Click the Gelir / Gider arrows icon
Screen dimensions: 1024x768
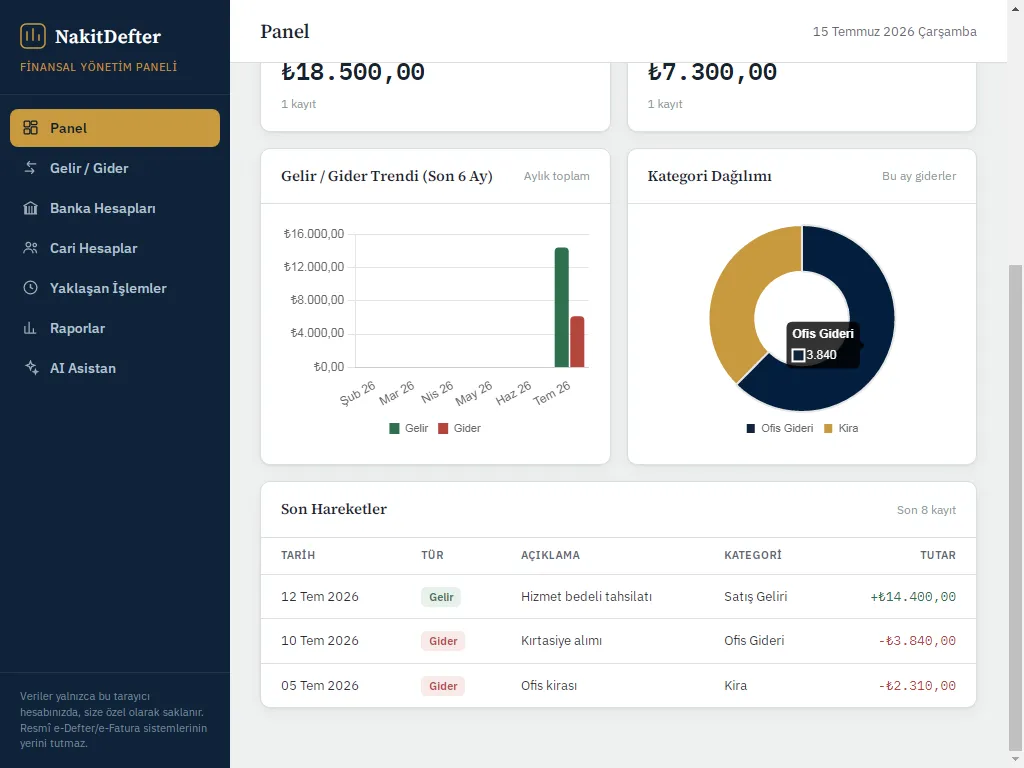(x=30, y=168)
